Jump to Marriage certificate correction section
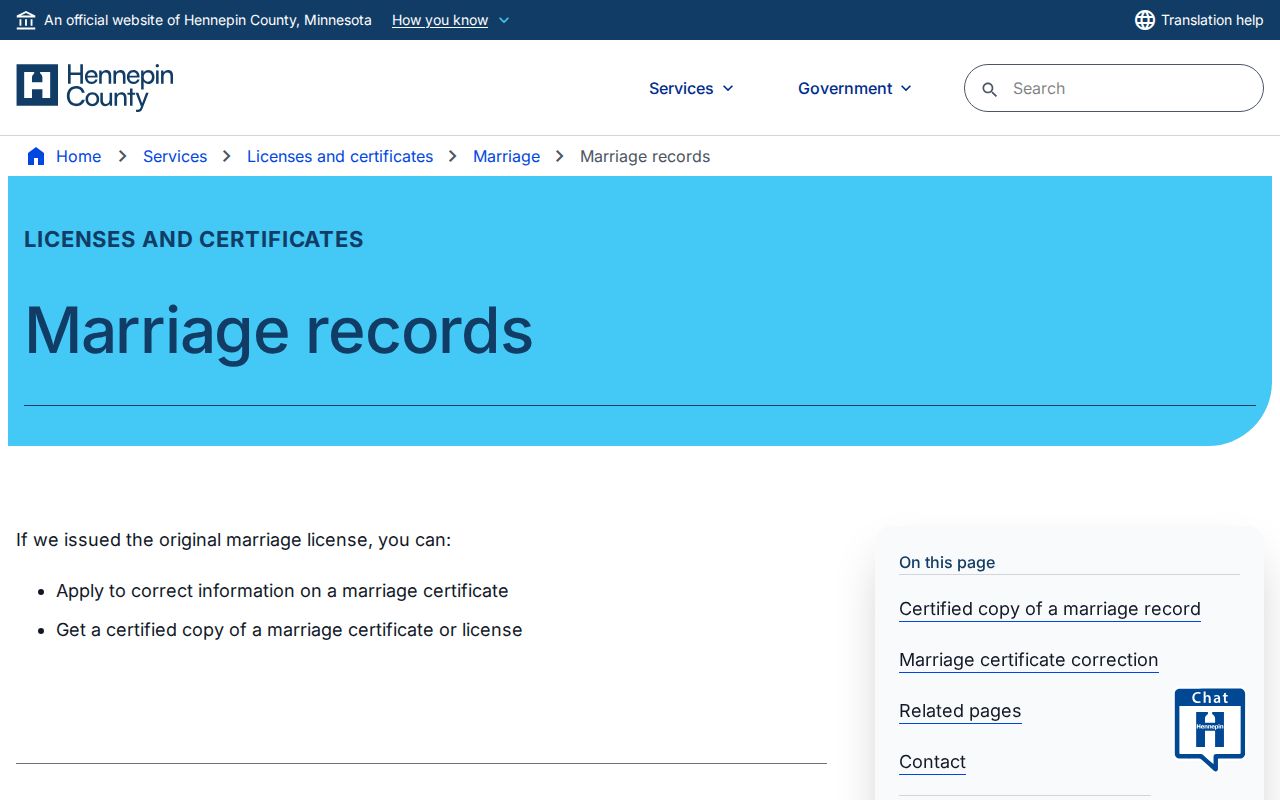The height and width of the screenshot is (800, 1280). click(1028, 660)
